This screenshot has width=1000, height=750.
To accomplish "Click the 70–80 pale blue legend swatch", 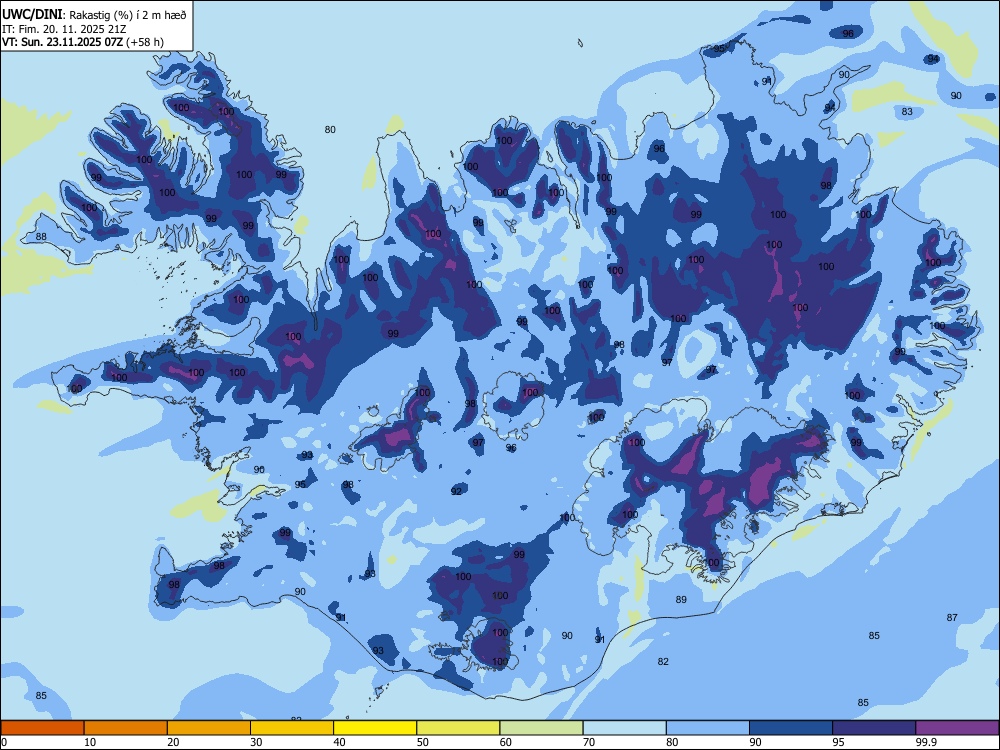I will [625, 728].
